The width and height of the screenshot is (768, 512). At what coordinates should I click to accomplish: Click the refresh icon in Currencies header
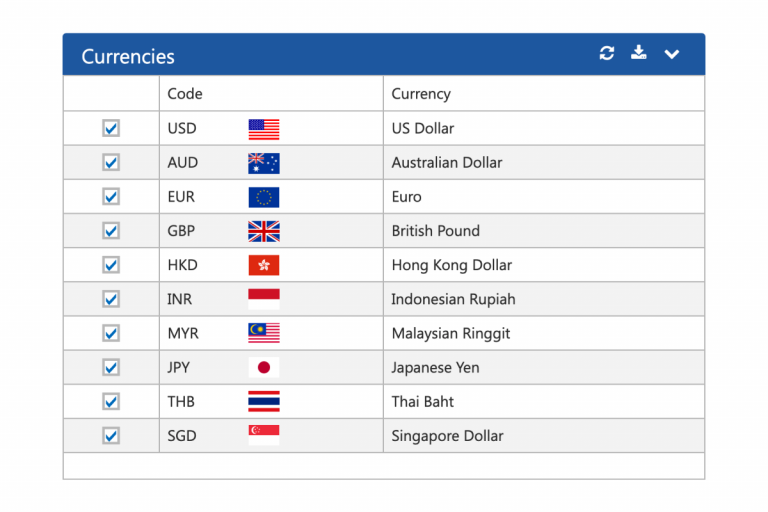pos(607,53)
